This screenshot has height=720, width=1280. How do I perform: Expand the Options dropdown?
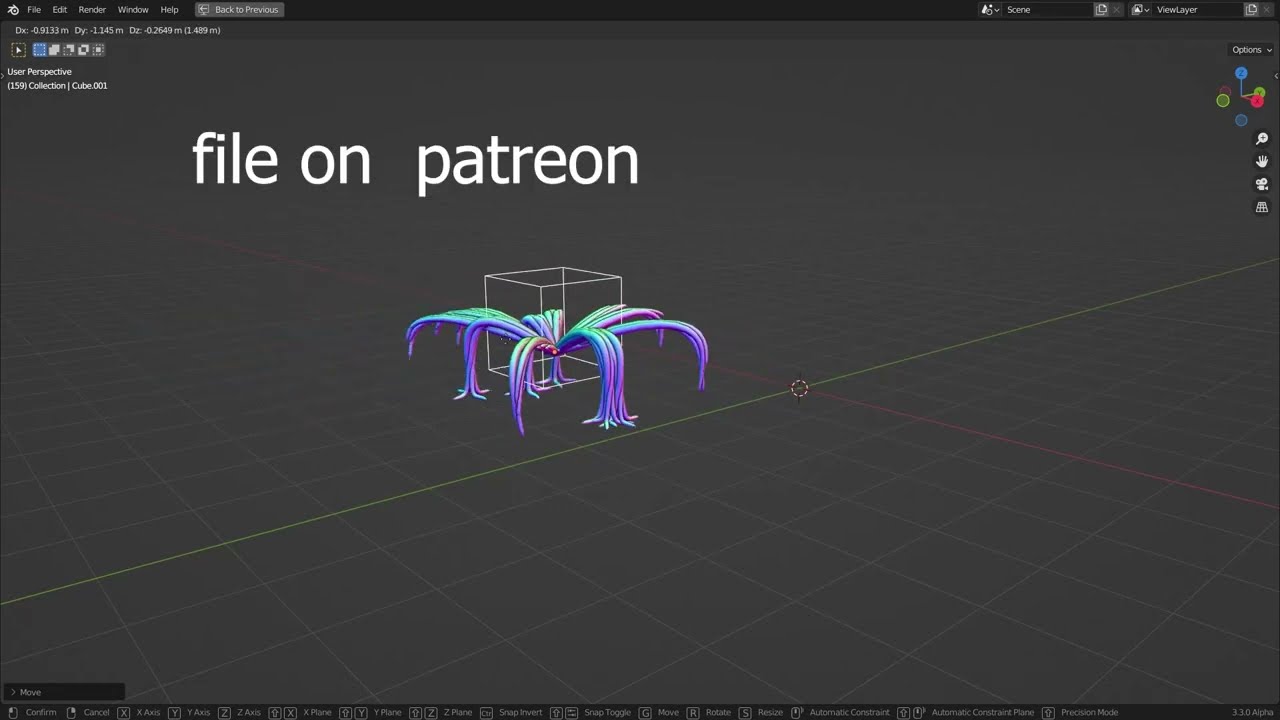[1252, 50]
